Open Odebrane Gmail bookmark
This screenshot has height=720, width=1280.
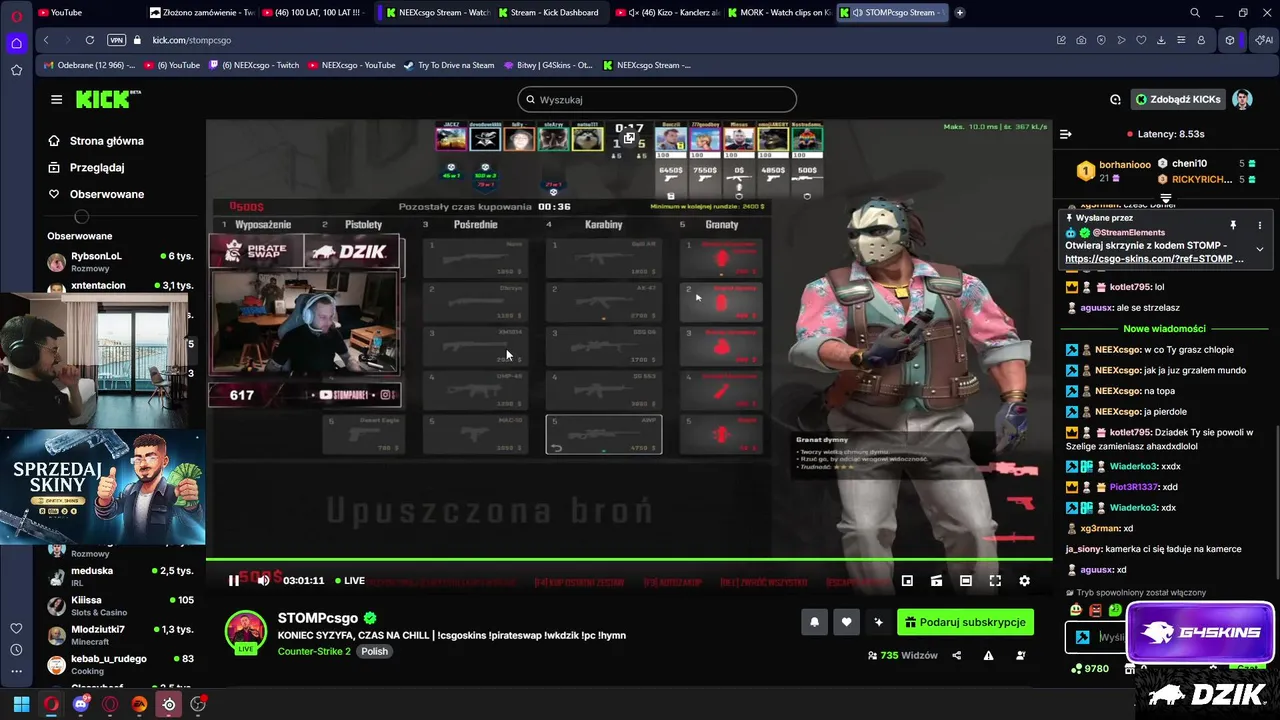[x=89, y=65]
